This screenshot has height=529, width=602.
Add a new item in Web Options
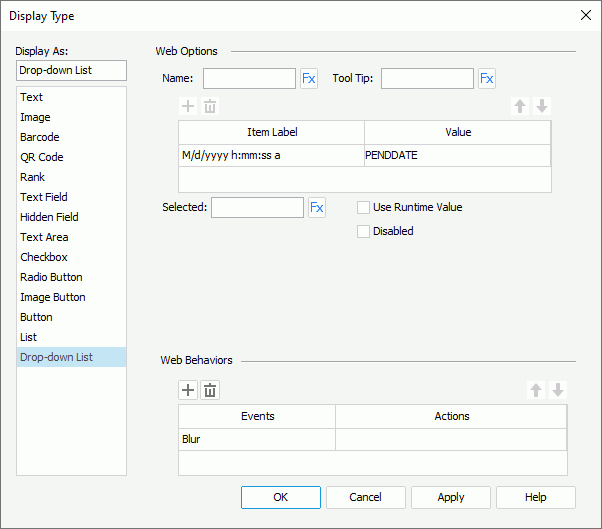click(188, 106)
